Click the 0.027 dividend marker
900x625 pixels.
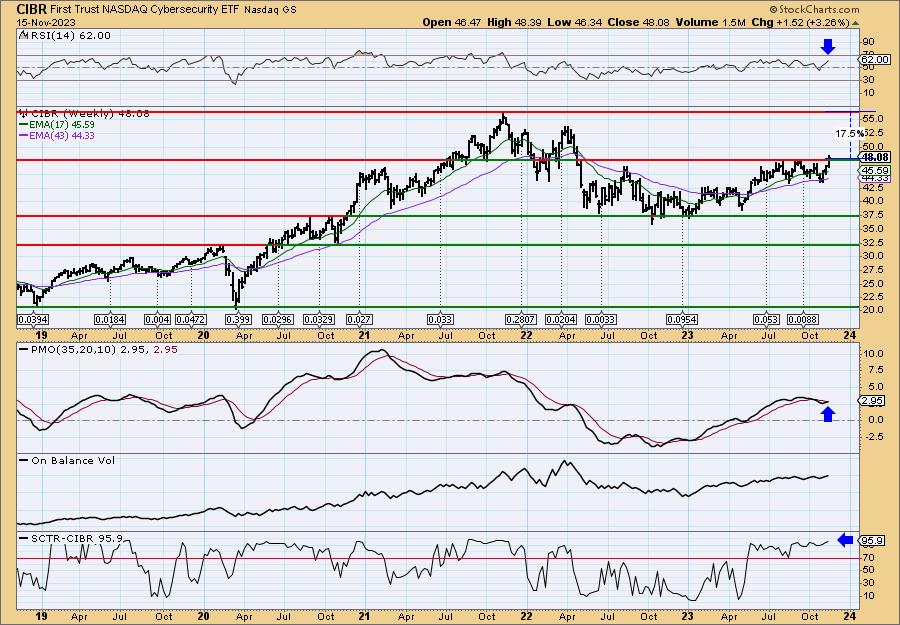[359, 320]
